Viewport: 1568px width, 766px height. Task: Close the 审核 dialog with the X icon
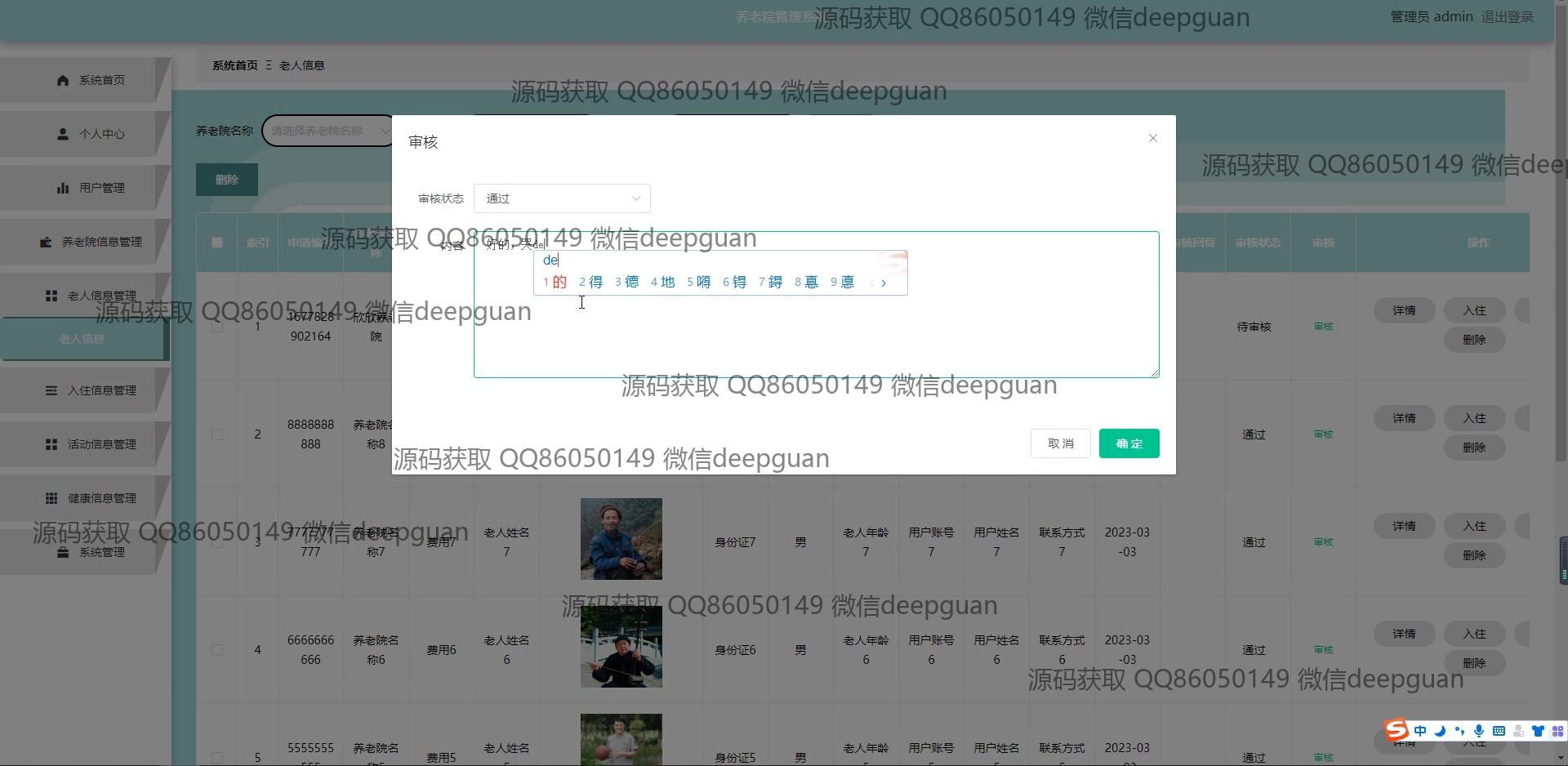(1152, 138)
